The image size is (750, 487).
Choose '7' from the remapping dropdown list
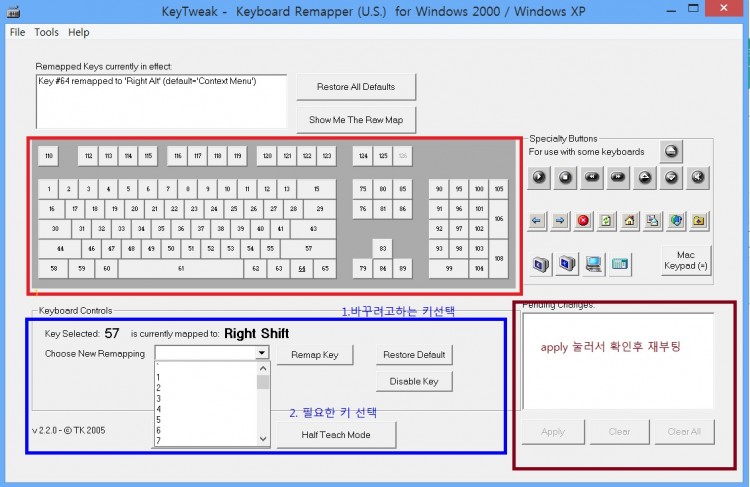pos(160,440)
